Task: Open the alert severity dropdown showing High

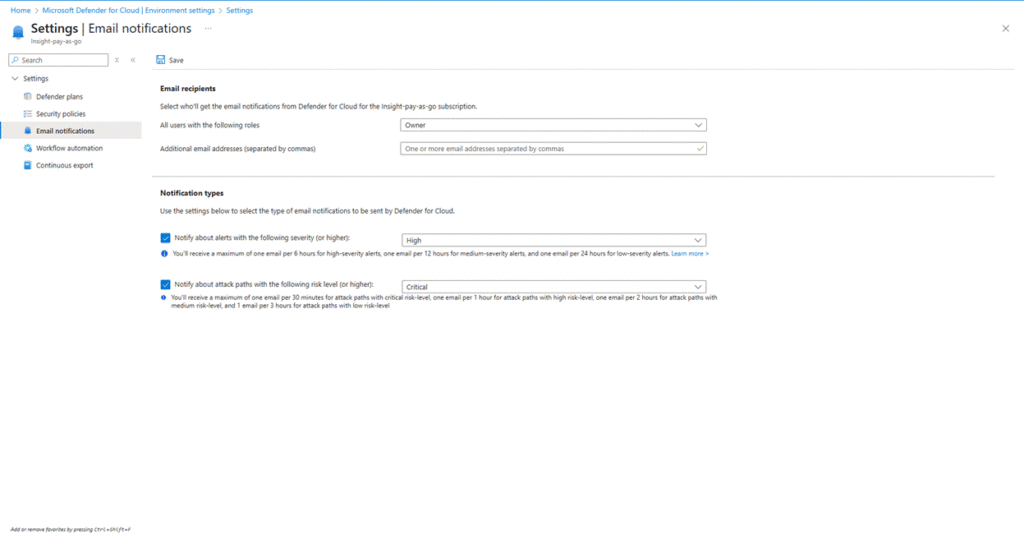Action: 553,240
